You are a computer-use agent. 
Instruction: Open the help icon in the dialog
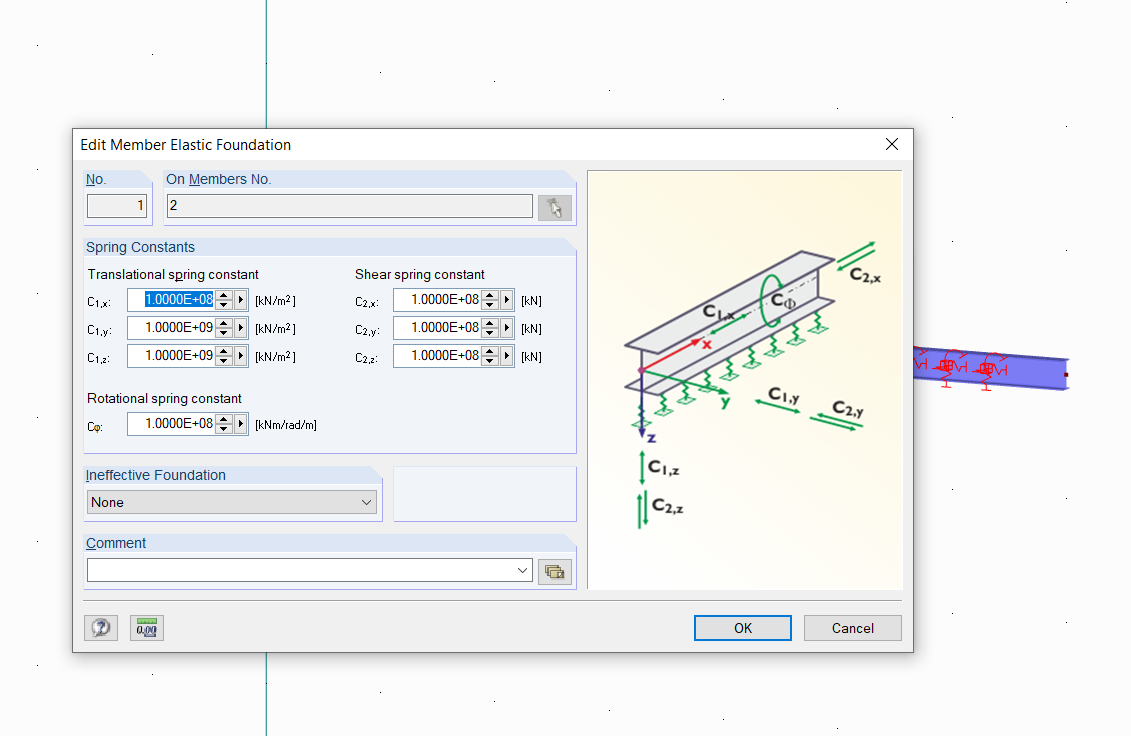tap(101, 628)
